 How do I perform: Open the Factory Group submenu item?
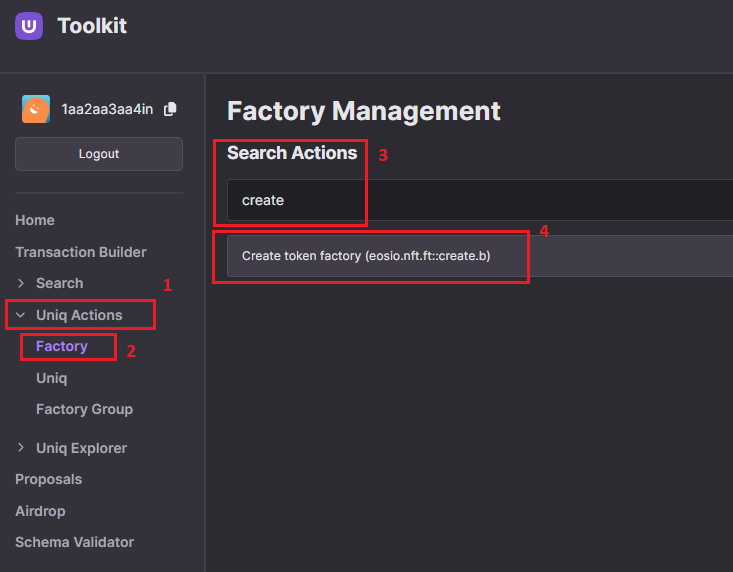(x=84, y=409)
